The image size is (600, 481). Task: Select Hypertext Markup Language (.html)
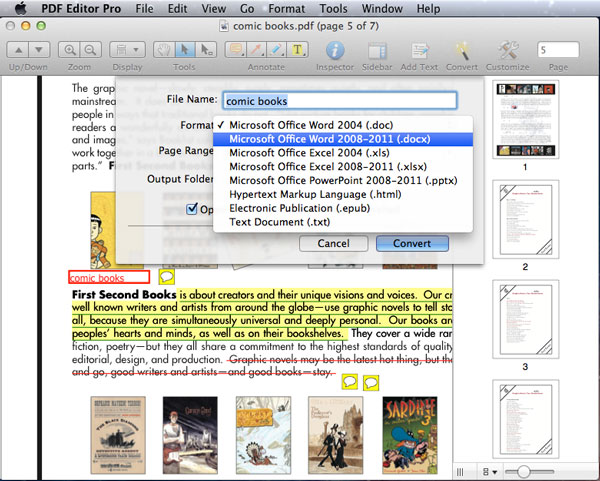point(343,194)
